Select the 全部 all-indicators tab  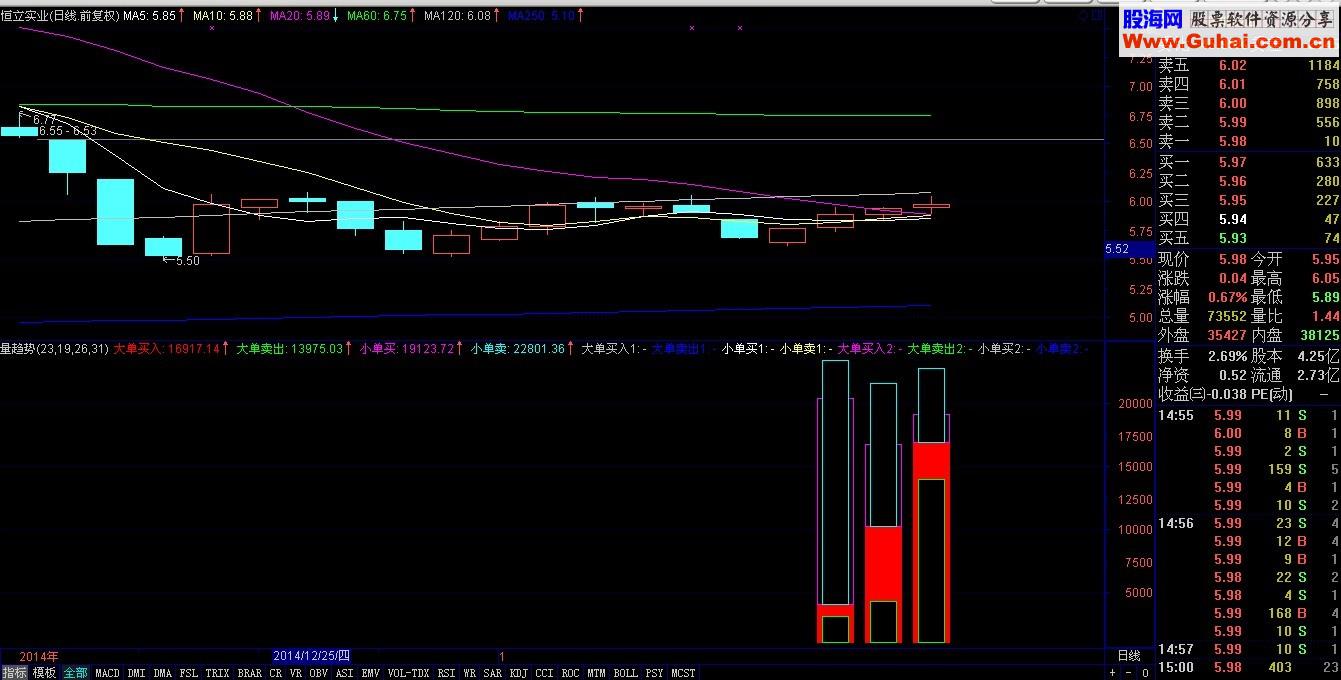pyautogui.click(x=75, y=673)
